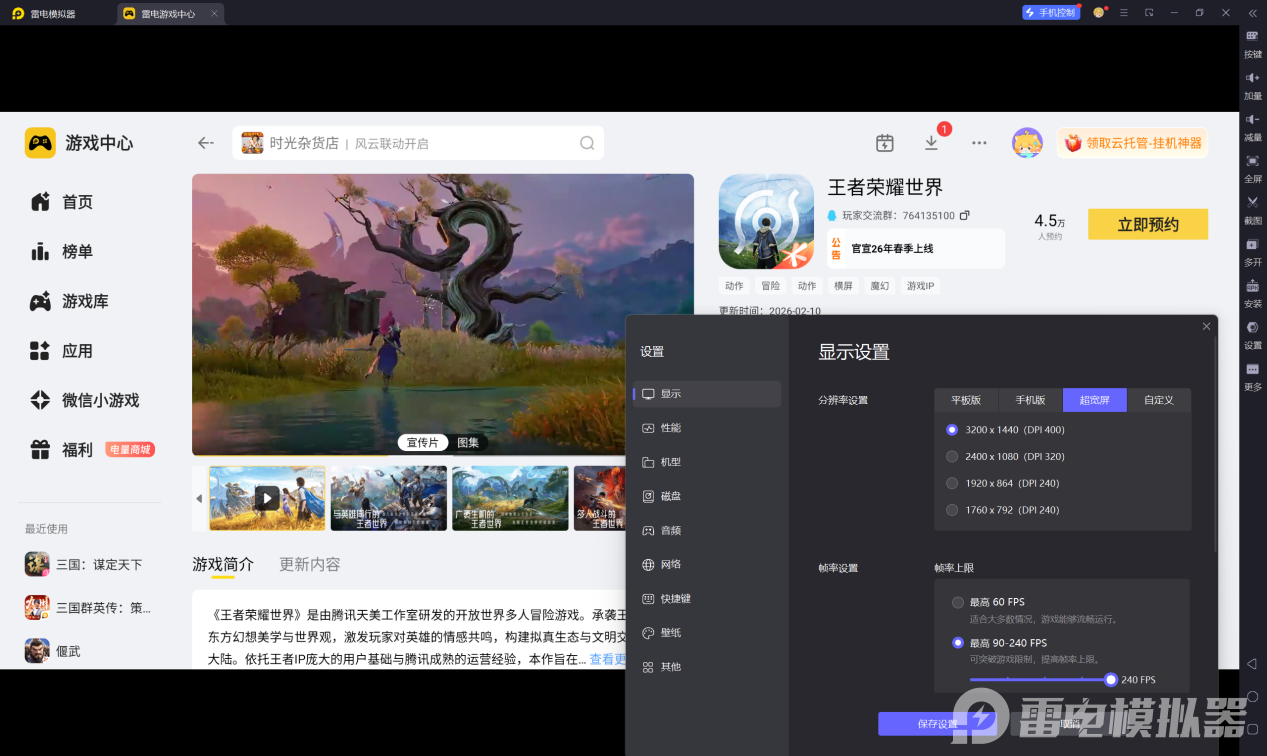The height and width of the screenshot is (756, 1267).
Task: Take a screenshot with 截图 scissors icon
Action: [1252, 210]
